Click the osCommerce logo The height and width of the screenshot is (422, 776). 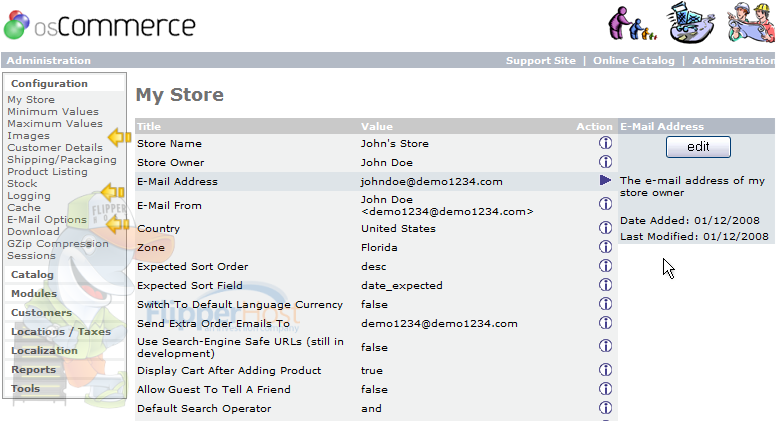pyautogui.click(x=100, y=25)
